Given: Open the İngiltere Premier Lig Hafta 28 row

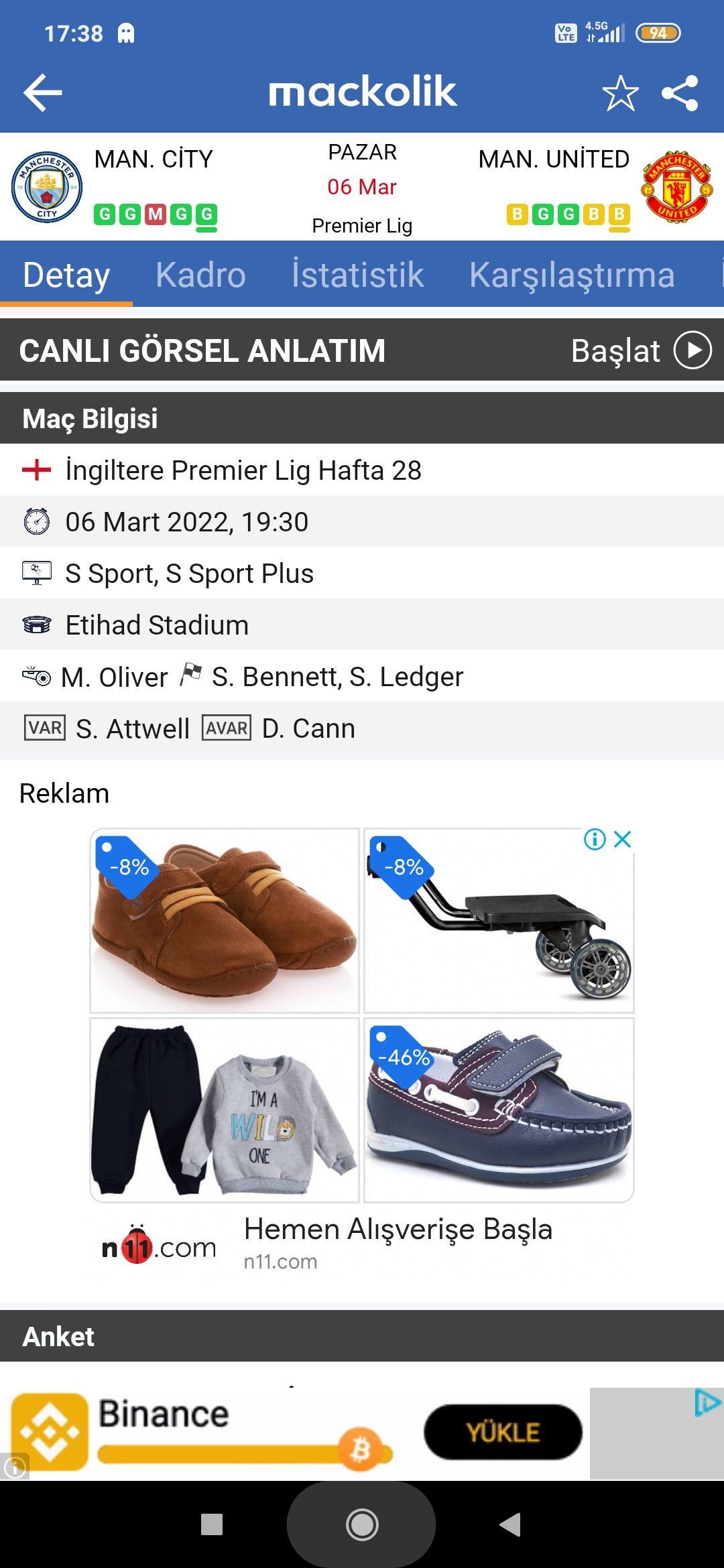Looking at the screenshot, I should coord(362,470).
